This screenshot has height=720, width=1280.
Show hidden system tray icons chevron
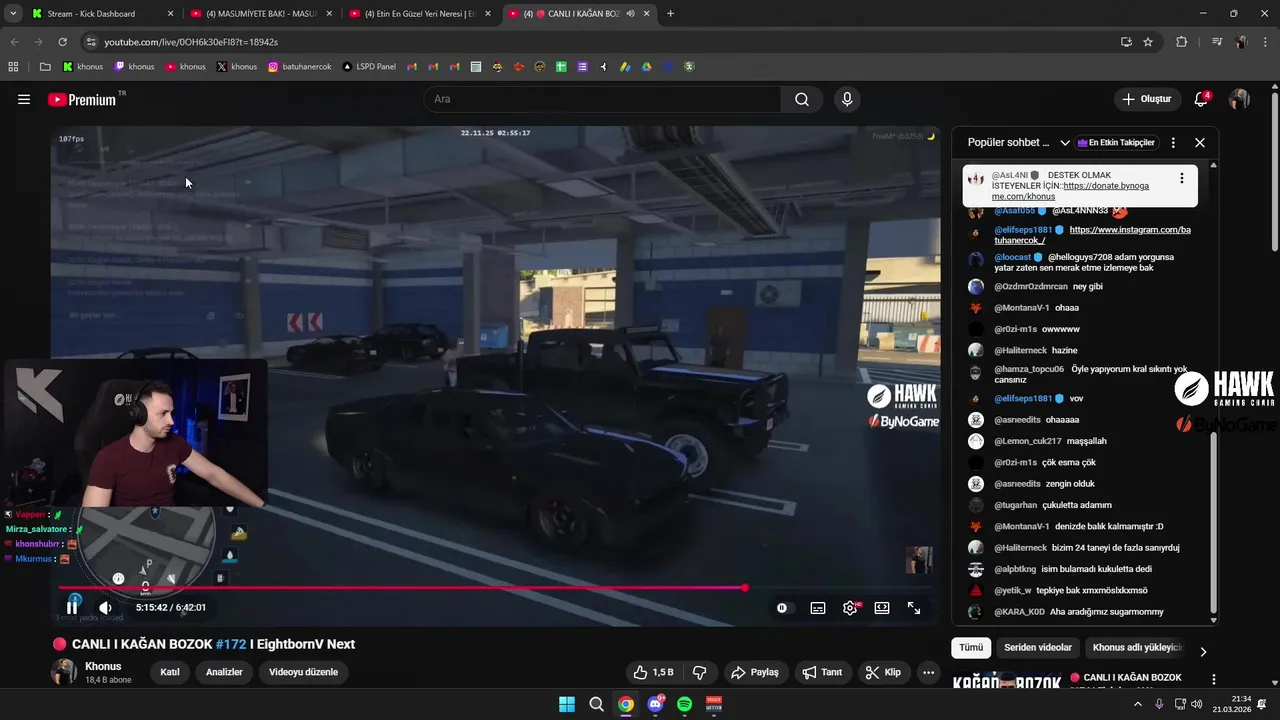[x=1137, y=704]
